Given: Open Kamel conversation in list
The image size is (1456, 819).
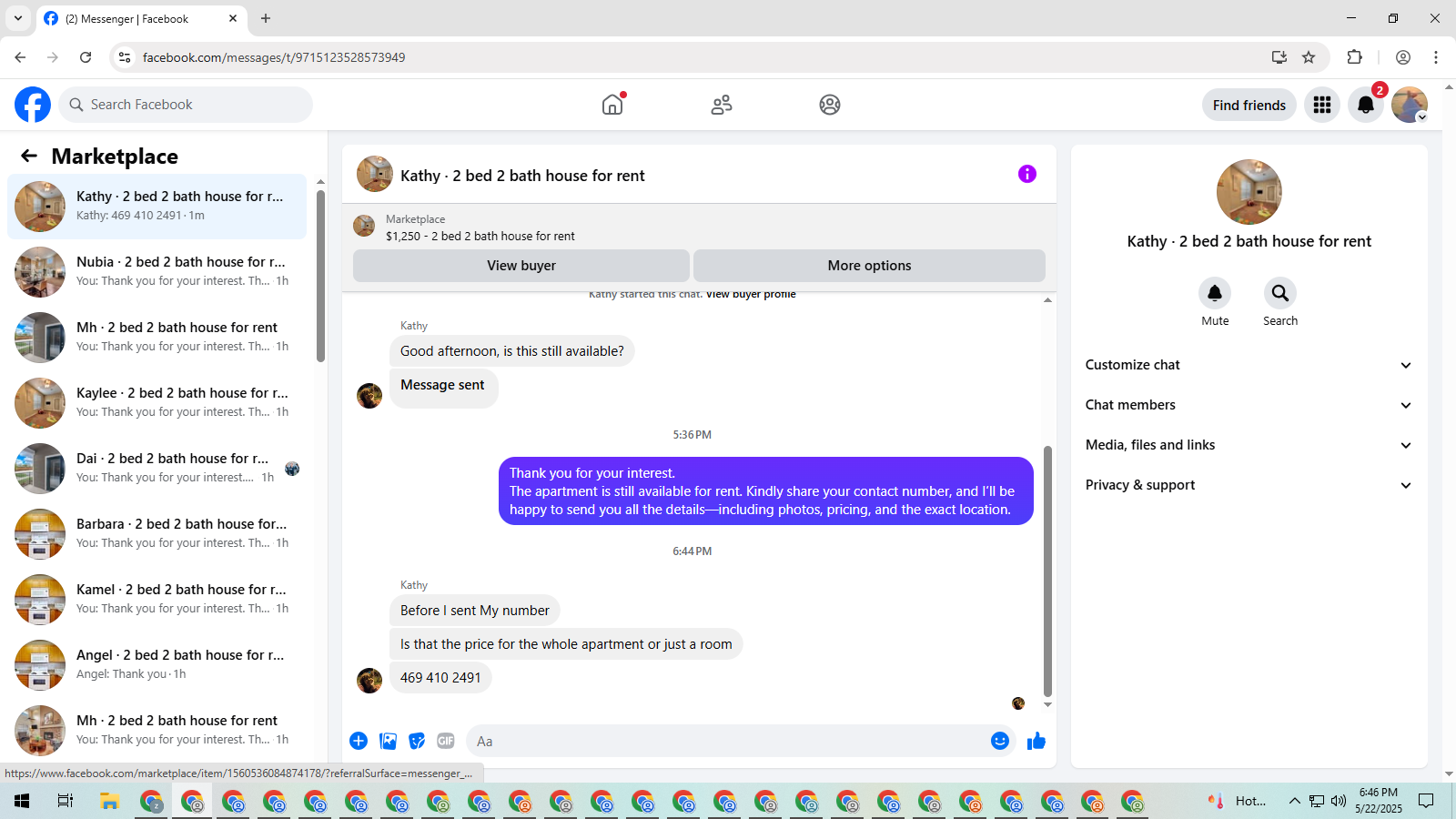Looking at the screenshot, I should (157, 600).
